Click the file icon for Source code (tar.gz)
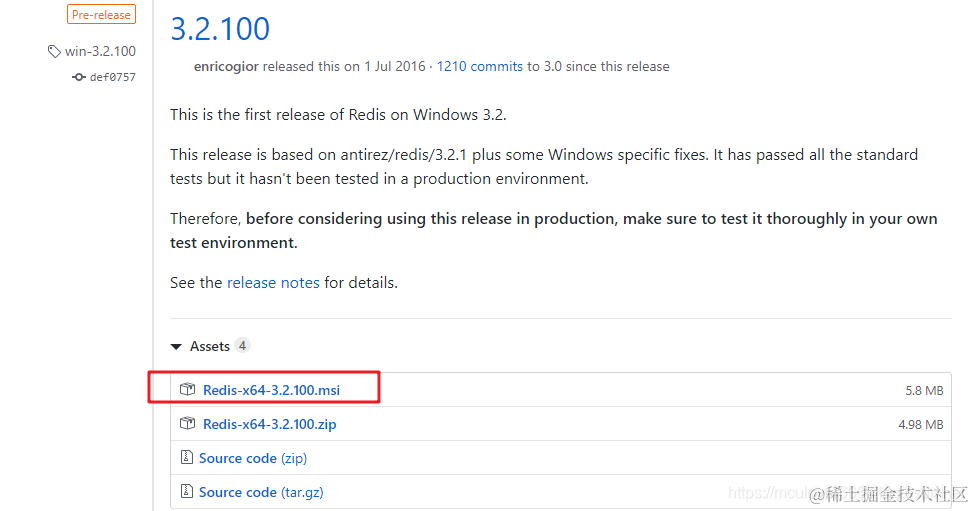Screen dimensions: 975x511 point(186,492)
